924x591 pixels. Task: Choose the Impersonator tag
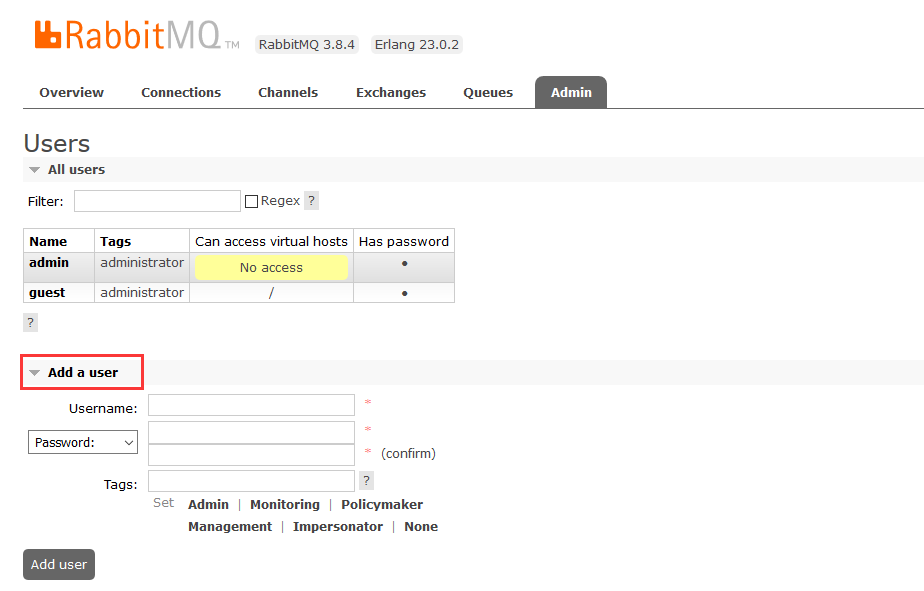338,527
